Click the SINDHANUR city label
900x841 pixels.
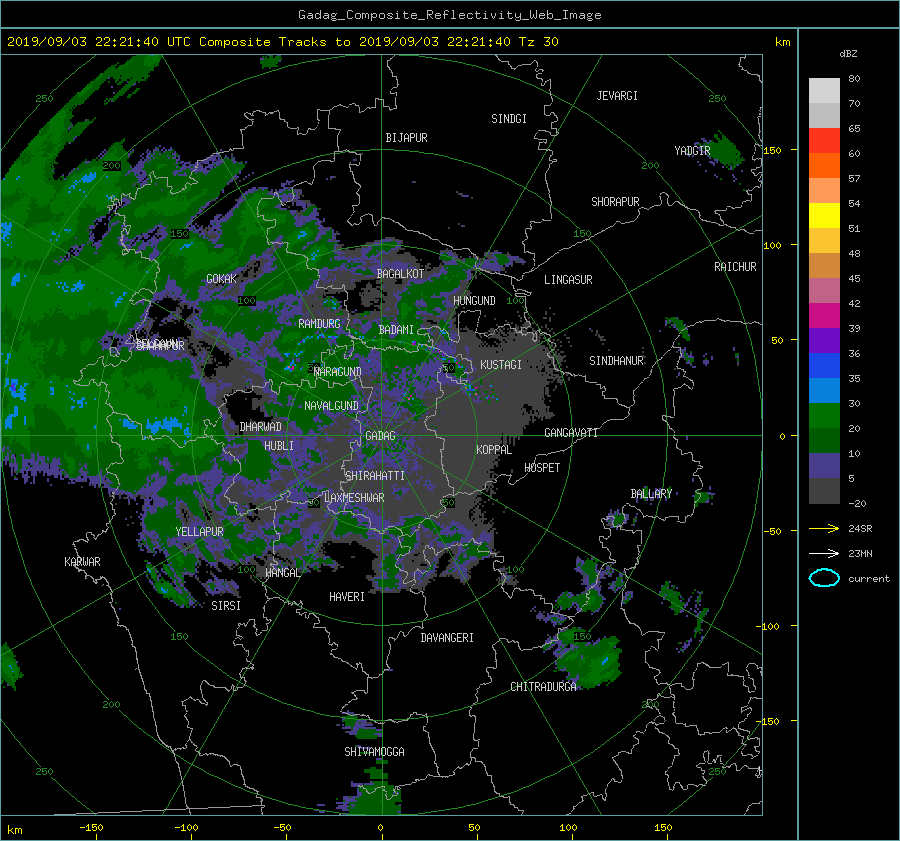[x=616, y=361]
